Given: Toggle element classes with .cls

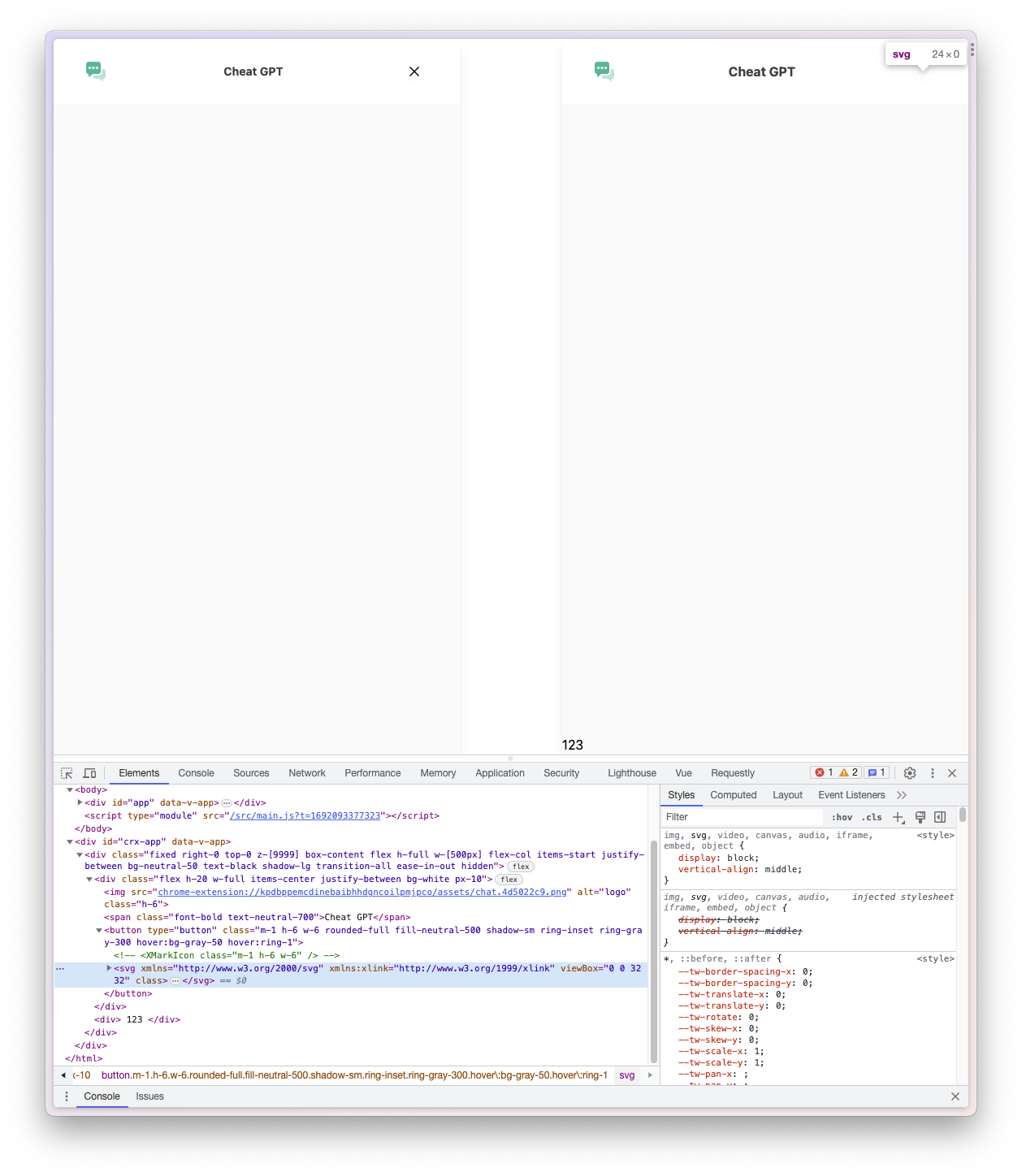Looking at the screenshot, I should [x=872, y=817].
